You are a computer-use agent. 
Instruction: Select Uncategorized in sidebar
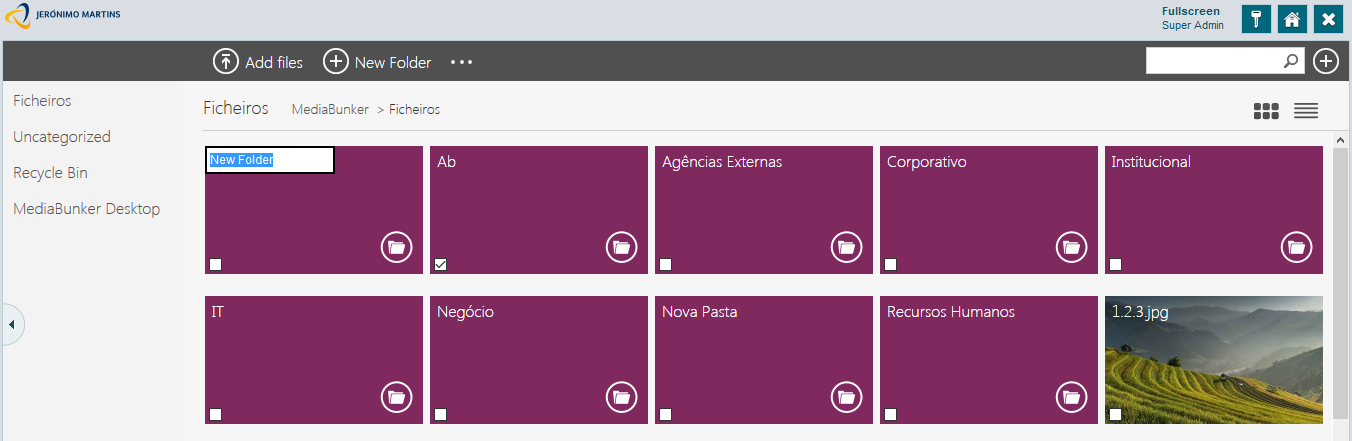point(62,137)
